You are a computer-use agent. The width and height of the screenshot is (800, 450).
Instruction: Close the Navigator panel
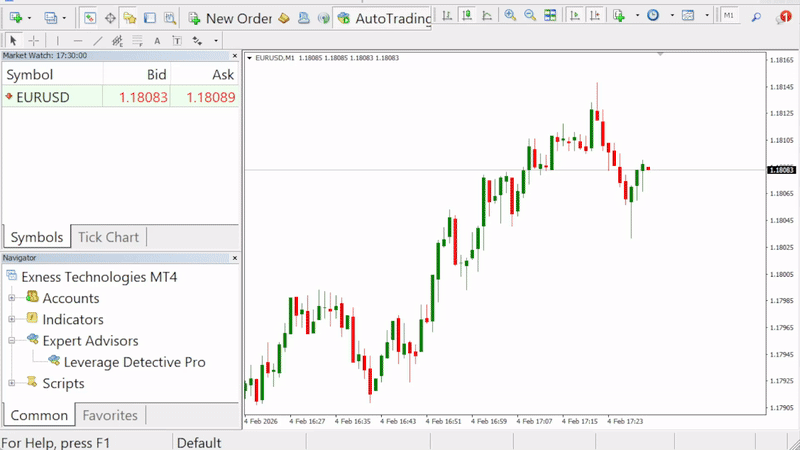235,258
